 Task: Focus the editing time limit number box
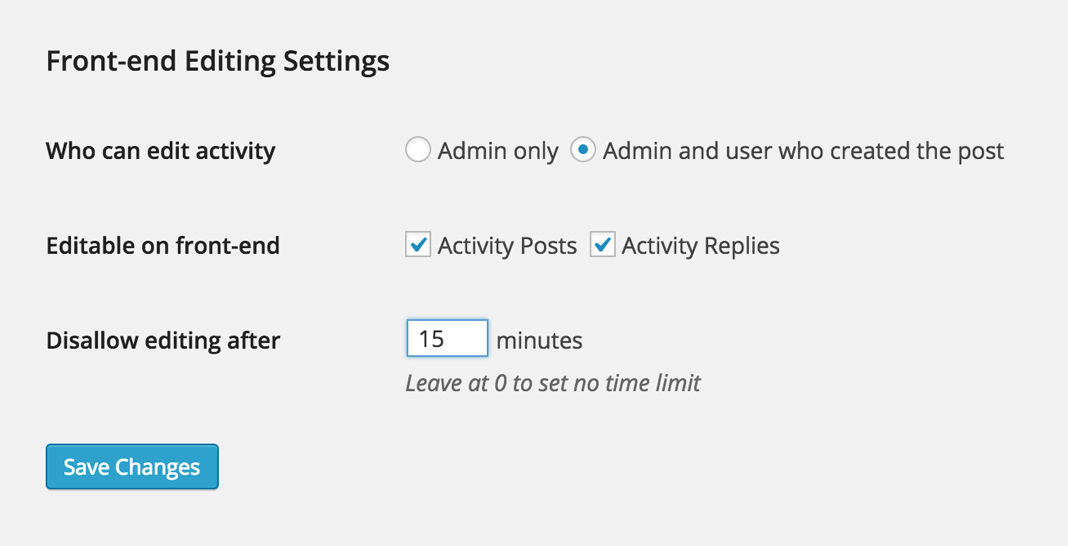[x=447, y=339]
